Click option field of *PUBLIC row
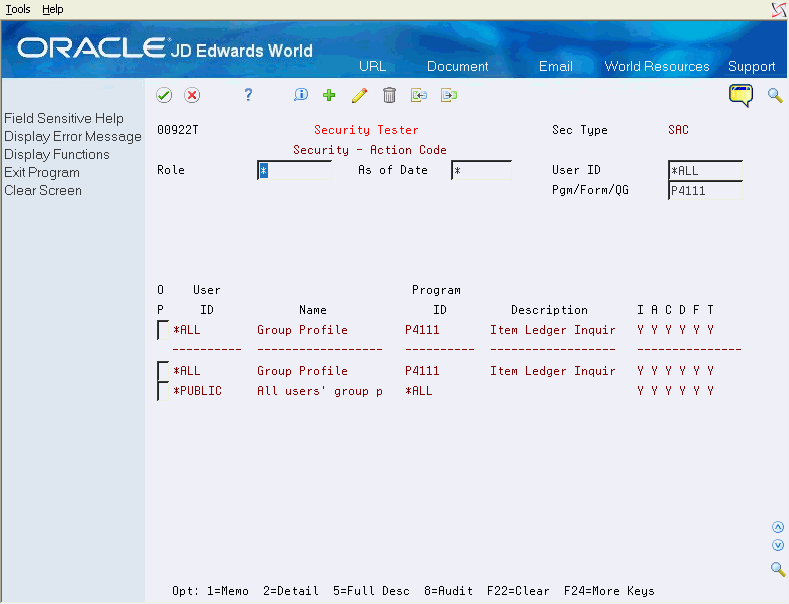 tap(163, 391)
